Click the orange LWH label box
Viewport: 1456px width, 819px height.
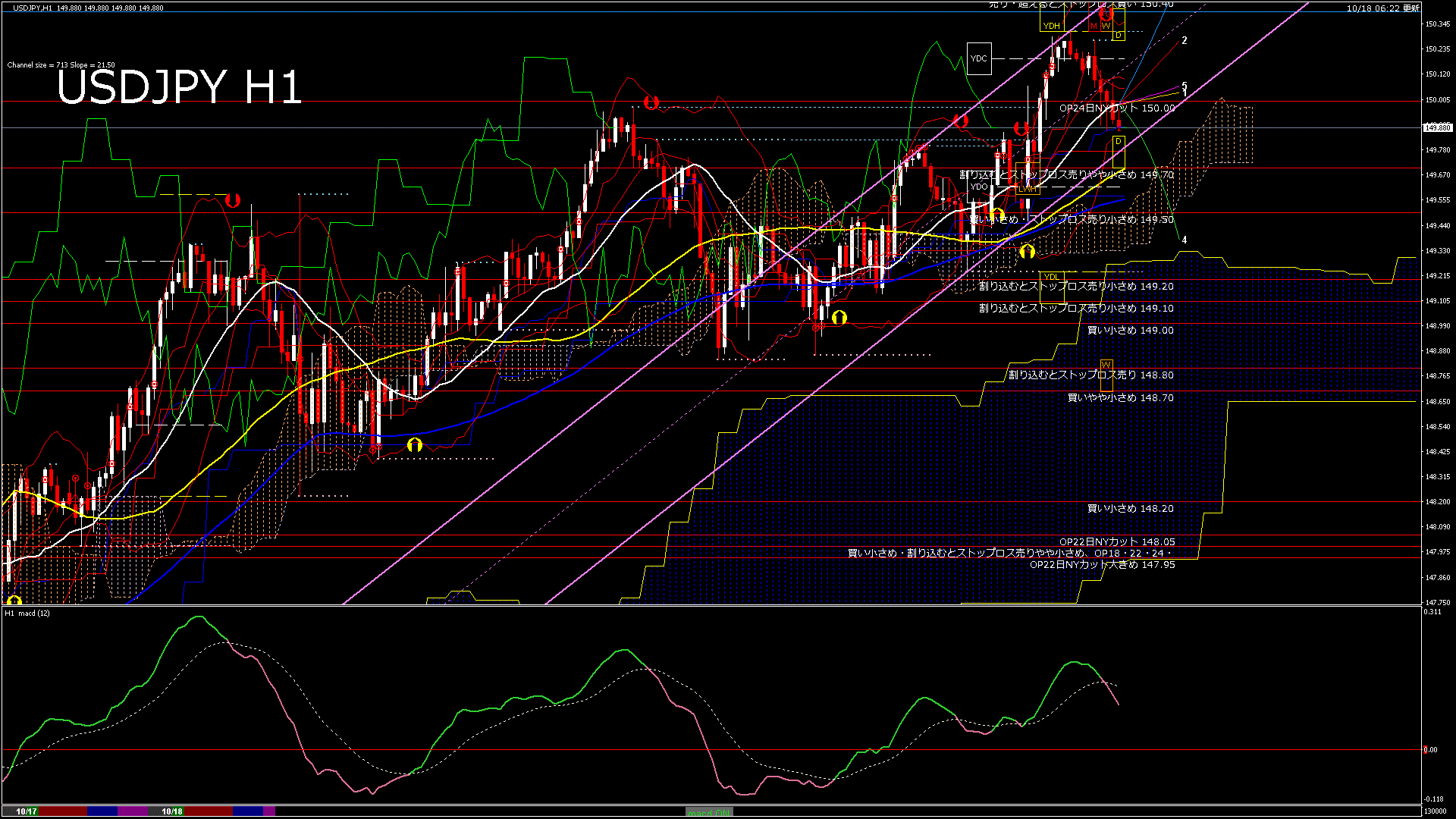click(x=1027, y=189)
